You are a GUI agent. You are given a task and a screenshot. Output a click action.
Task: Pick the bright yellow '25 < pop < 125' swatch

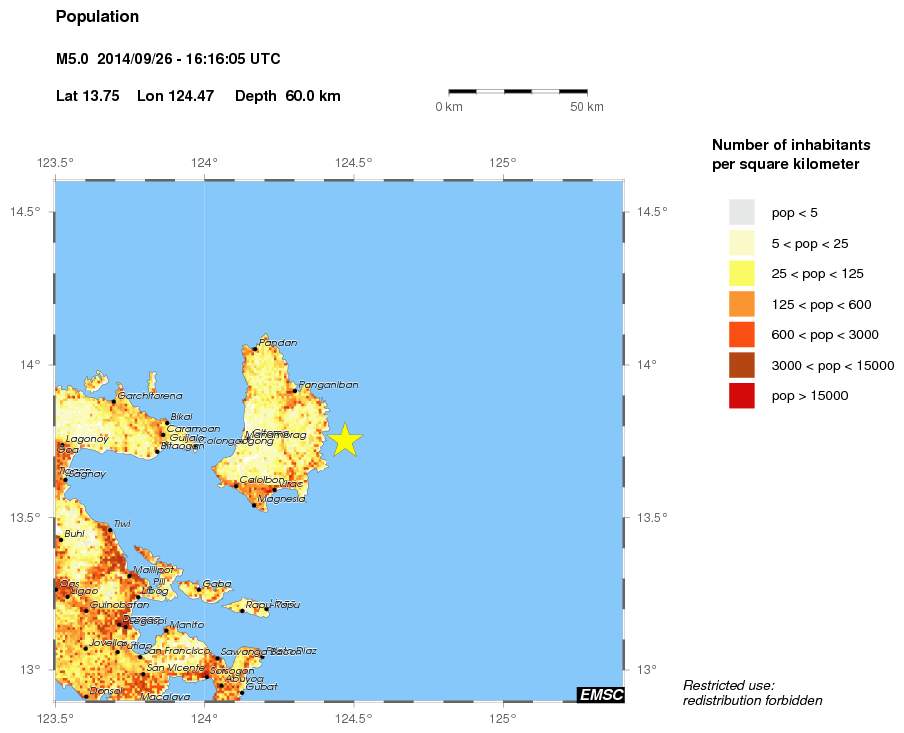point(741,273)
